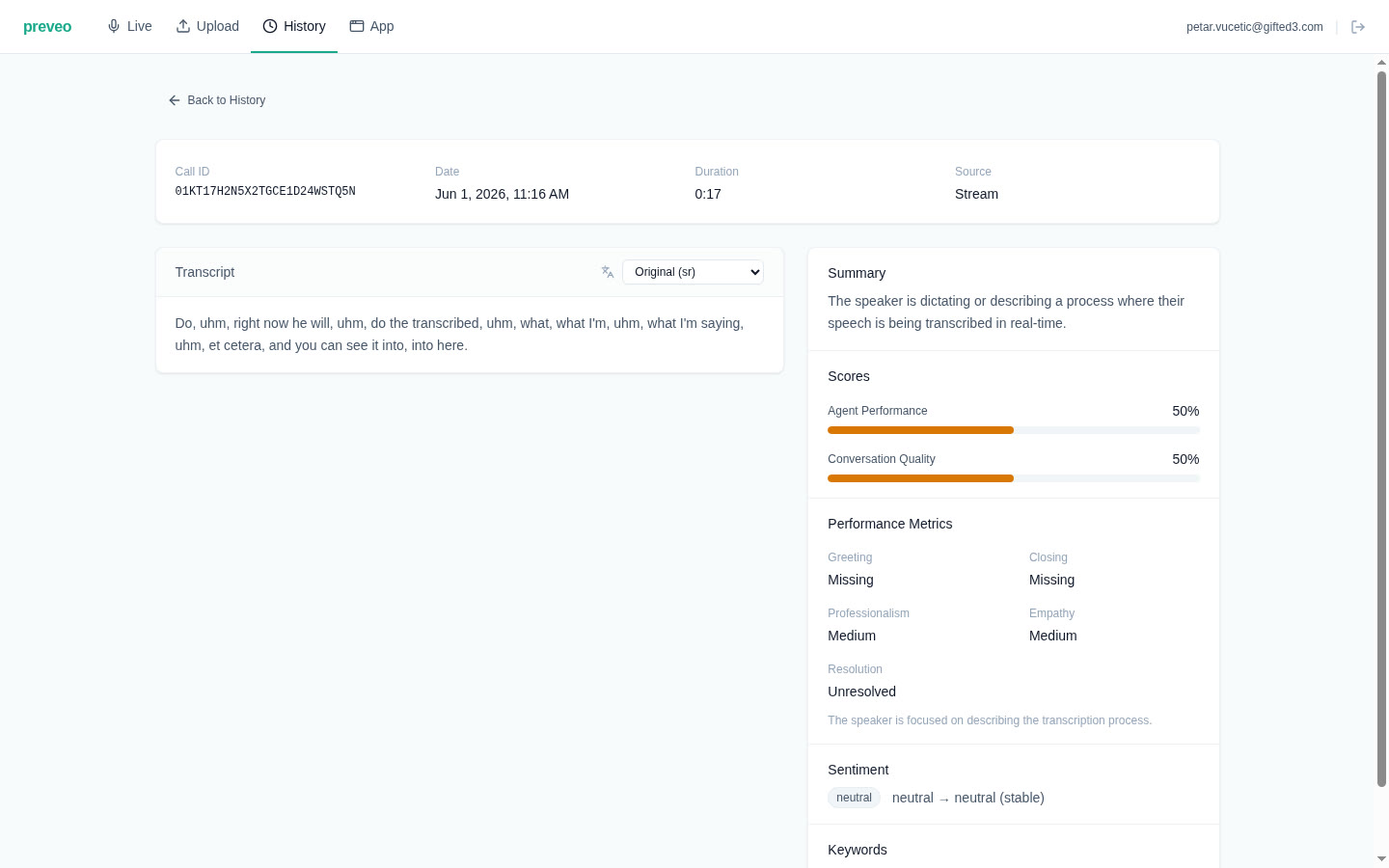
Task: Open the App tab
Action: pyautogui.click(x=371, y=26)
